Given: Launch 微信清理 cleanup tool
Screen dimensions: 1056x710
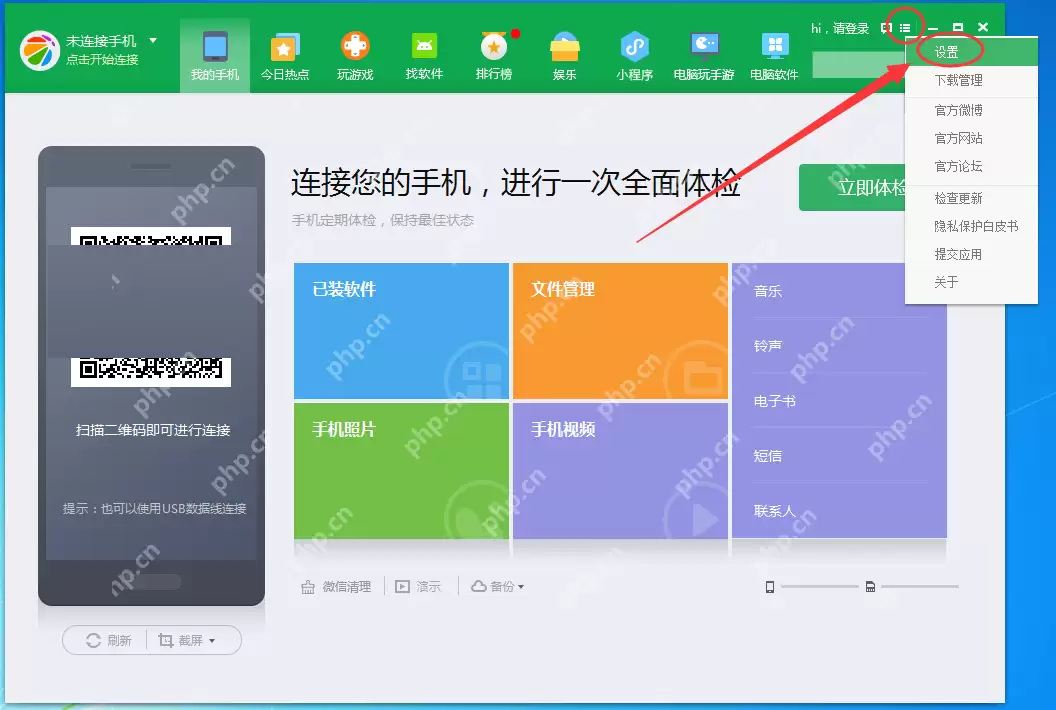Looking at the screenshot, I should [x=336, y=586].
